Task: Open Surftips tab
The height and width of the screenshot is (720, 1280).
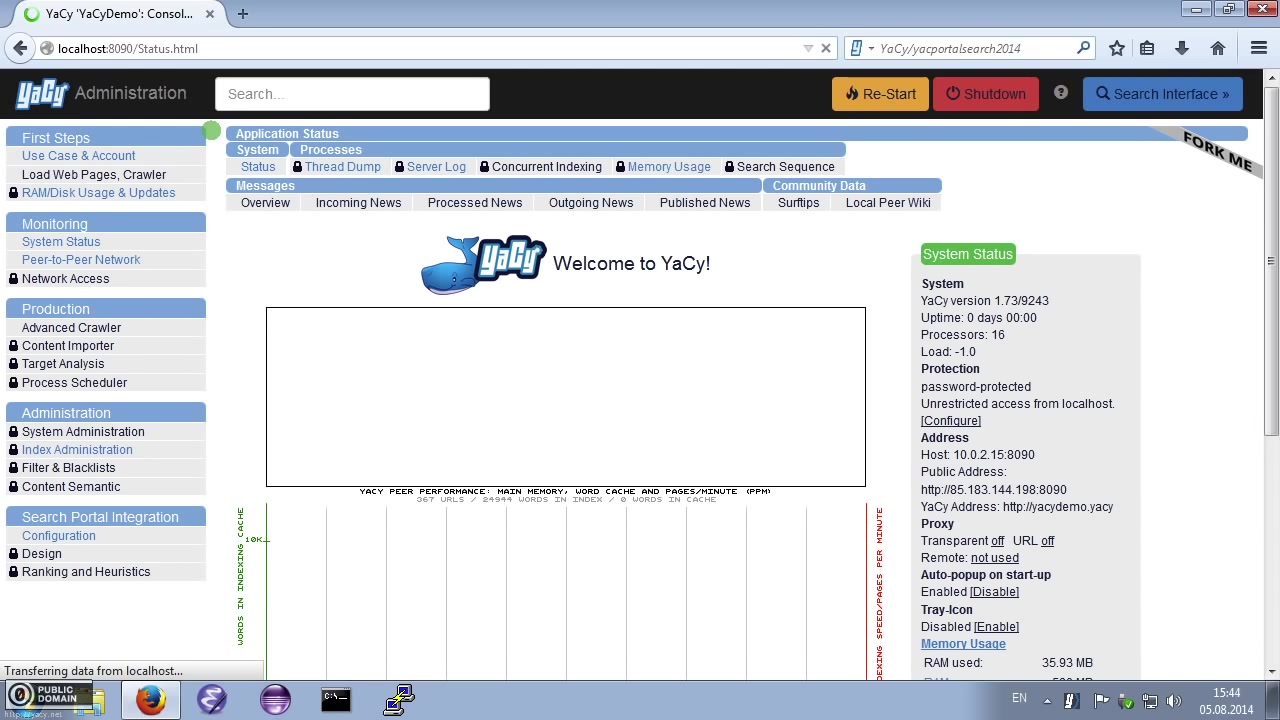Action: click(799, 203)
